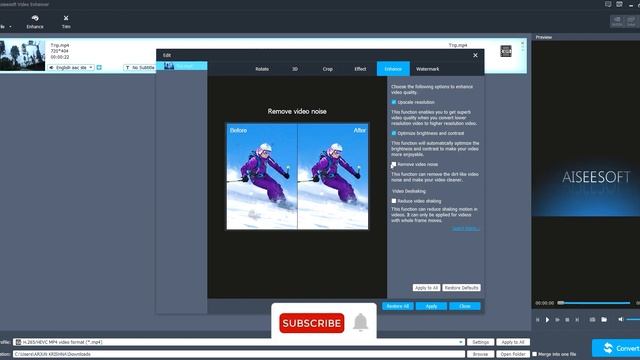Viewport: 640px width, 360px height.
Task: Switch to the Crop tab
Action: coord(328,69)
